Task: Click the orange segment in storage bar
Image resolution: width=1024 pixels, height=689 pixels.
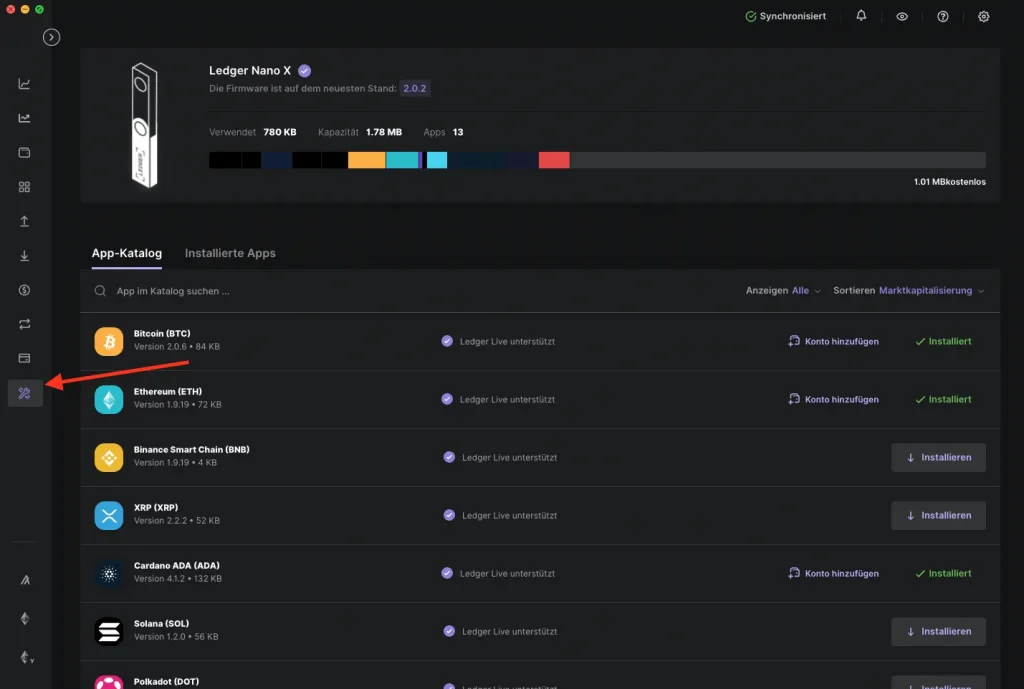Action: click(x=366, y=160)
